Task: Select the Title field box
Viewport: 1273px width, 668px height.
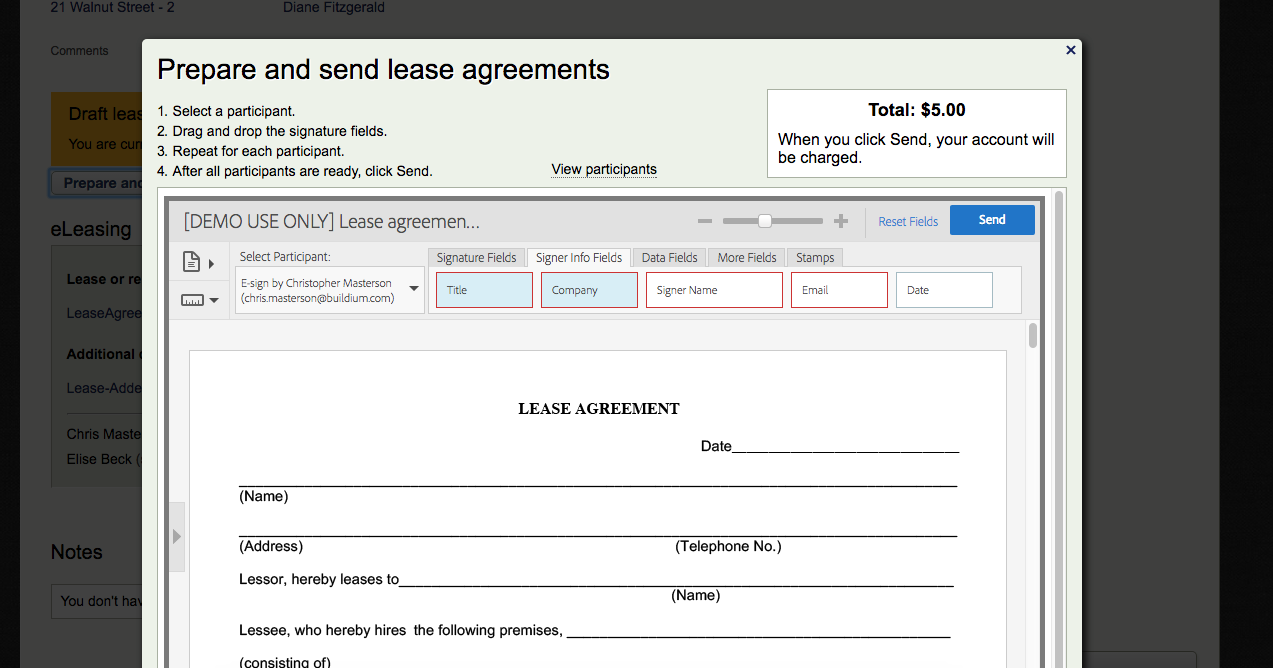Action: 484,290
